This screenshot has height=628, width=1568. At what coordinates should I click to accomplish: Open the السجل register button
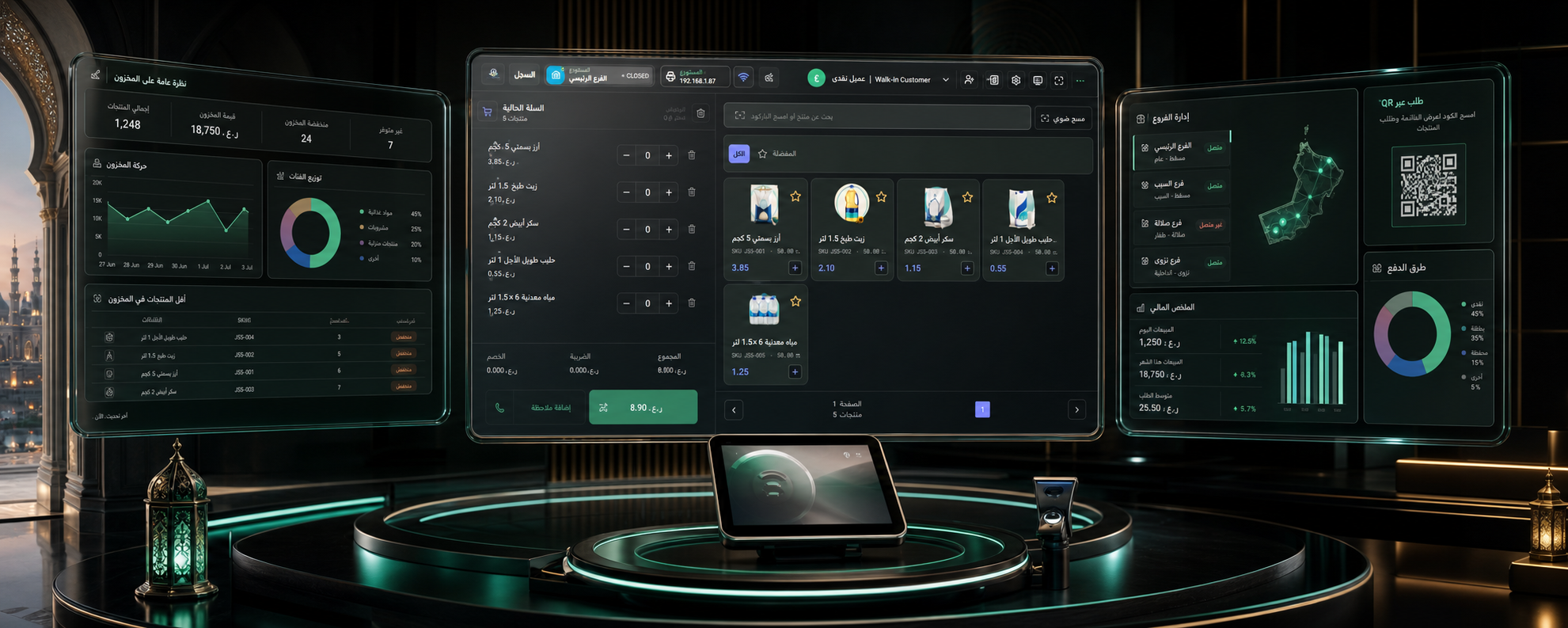(x=525, y=75)
